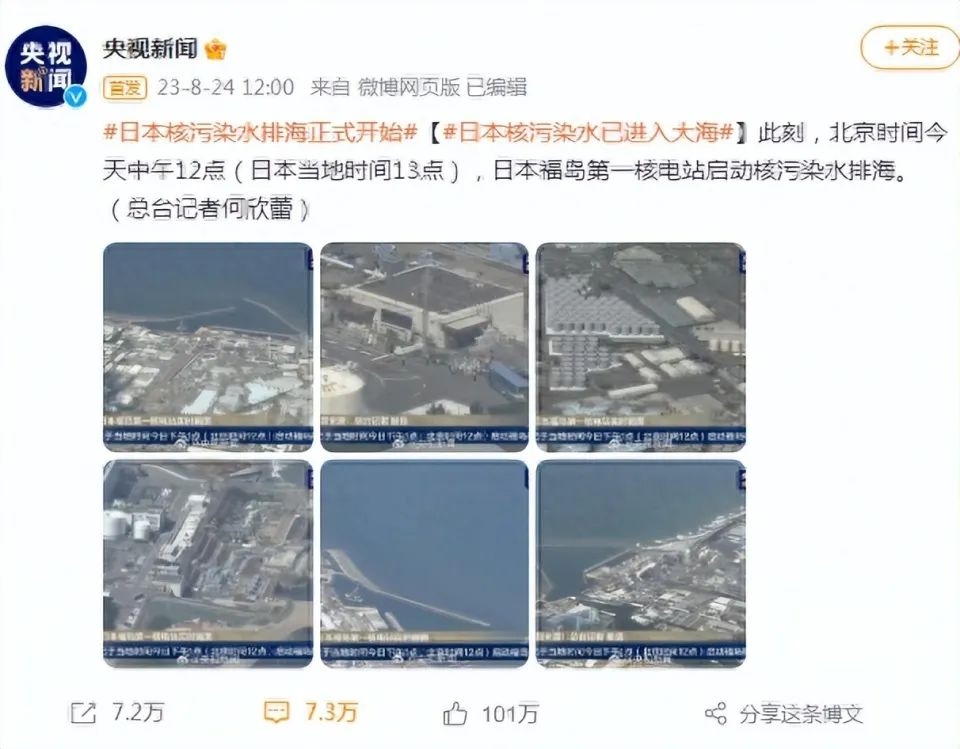Image resolution: width=960 pixels, height=749 pixels.
Task: Open hashtag #日本核污染水排海正式开始#
Action: (261, 132)
